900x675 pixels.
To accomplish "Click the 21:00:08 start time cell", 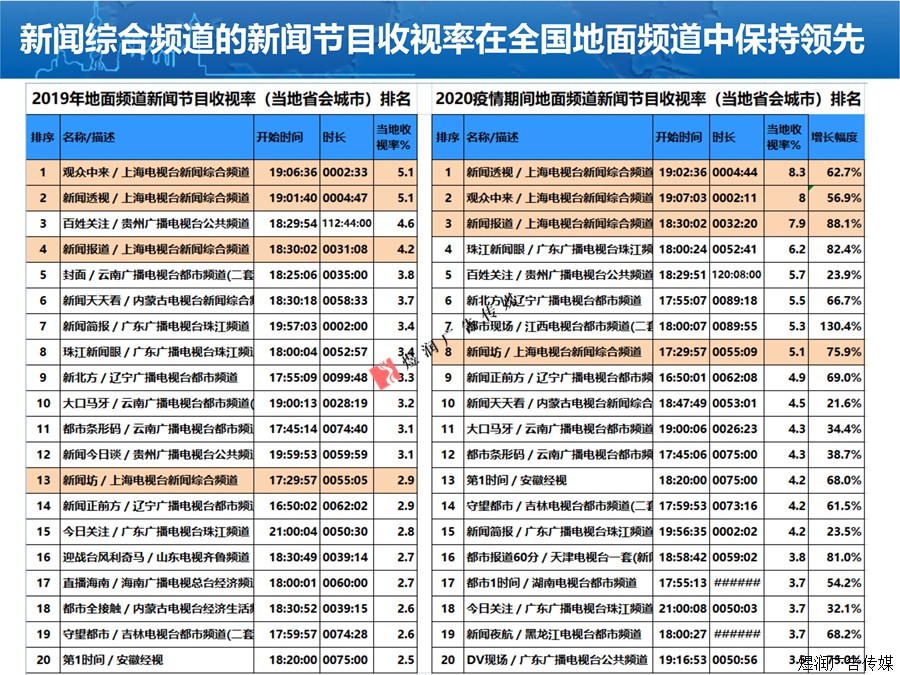I will coord(681,608).
